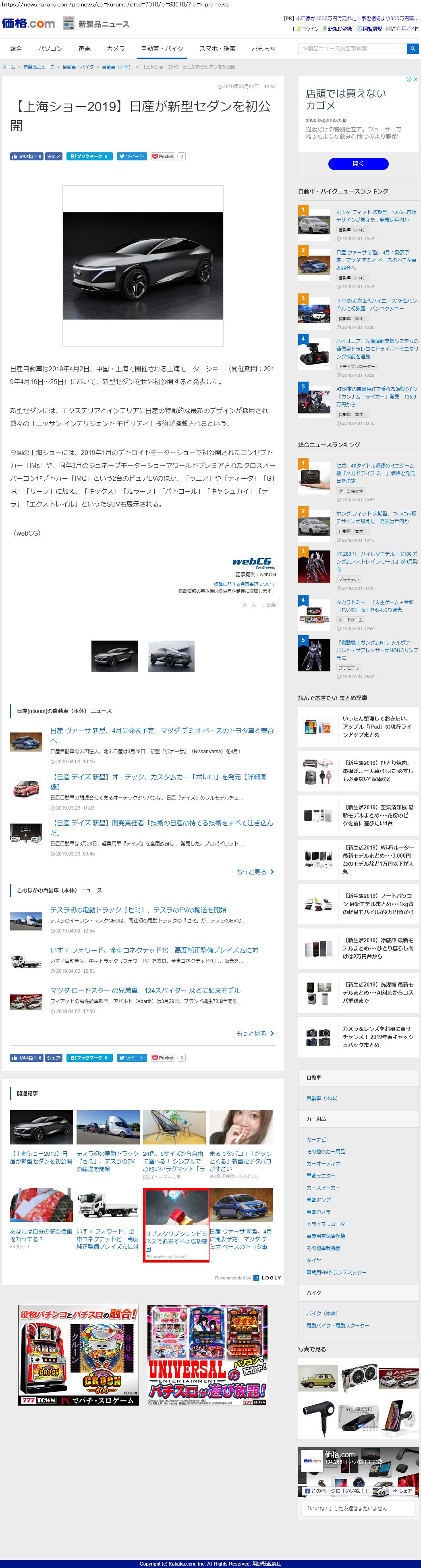
Task: Click the 価格.com logo
Action: [x=28, y=24]
